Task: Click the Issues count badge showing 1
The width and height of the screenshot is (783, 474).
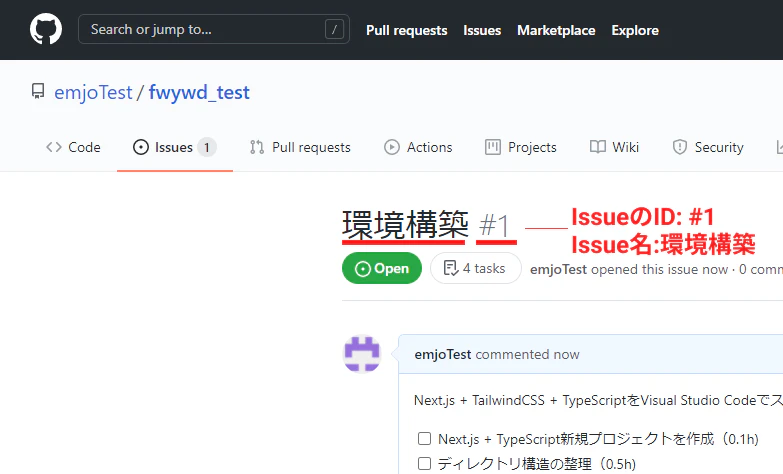Action: [x=207, y=147]
